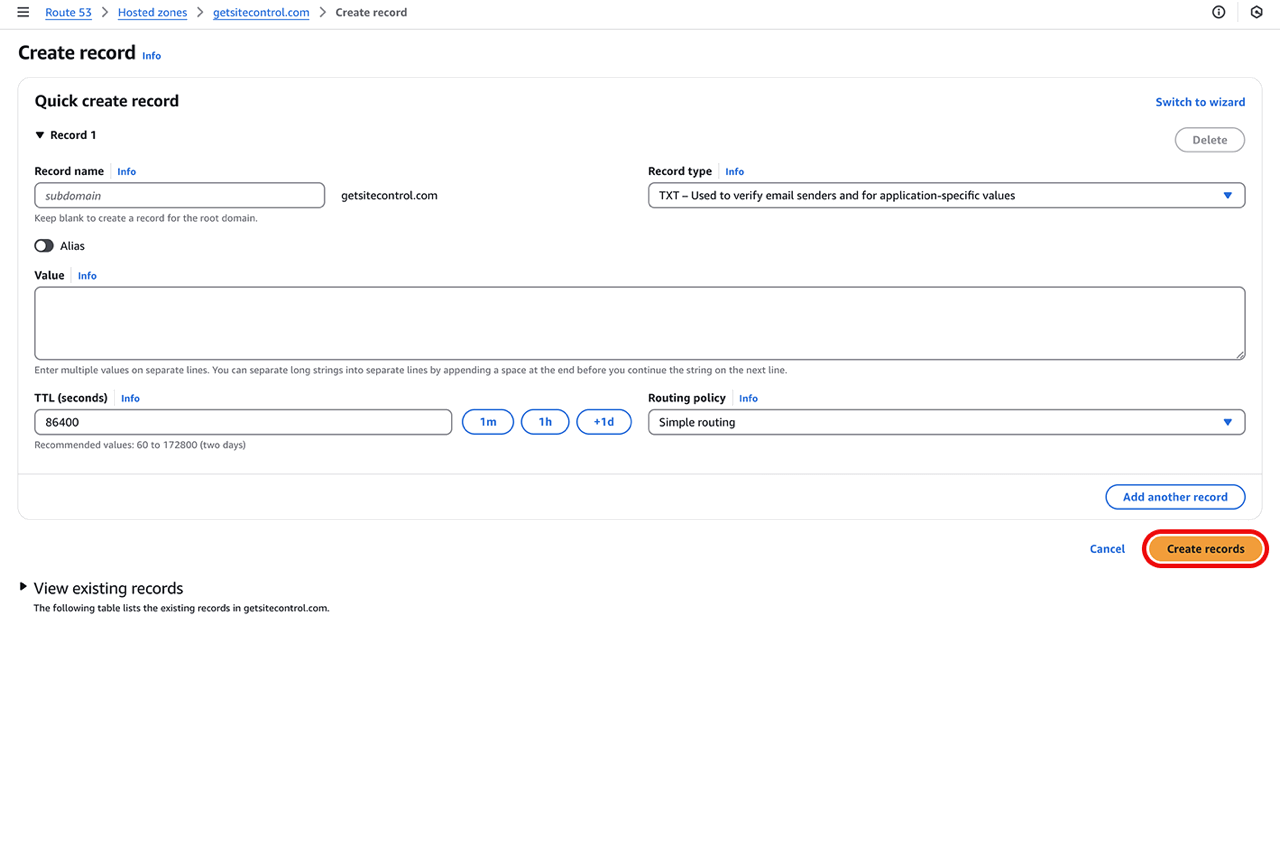Toggle the Alias switch on
The image size is (1280, 852).
44,246
